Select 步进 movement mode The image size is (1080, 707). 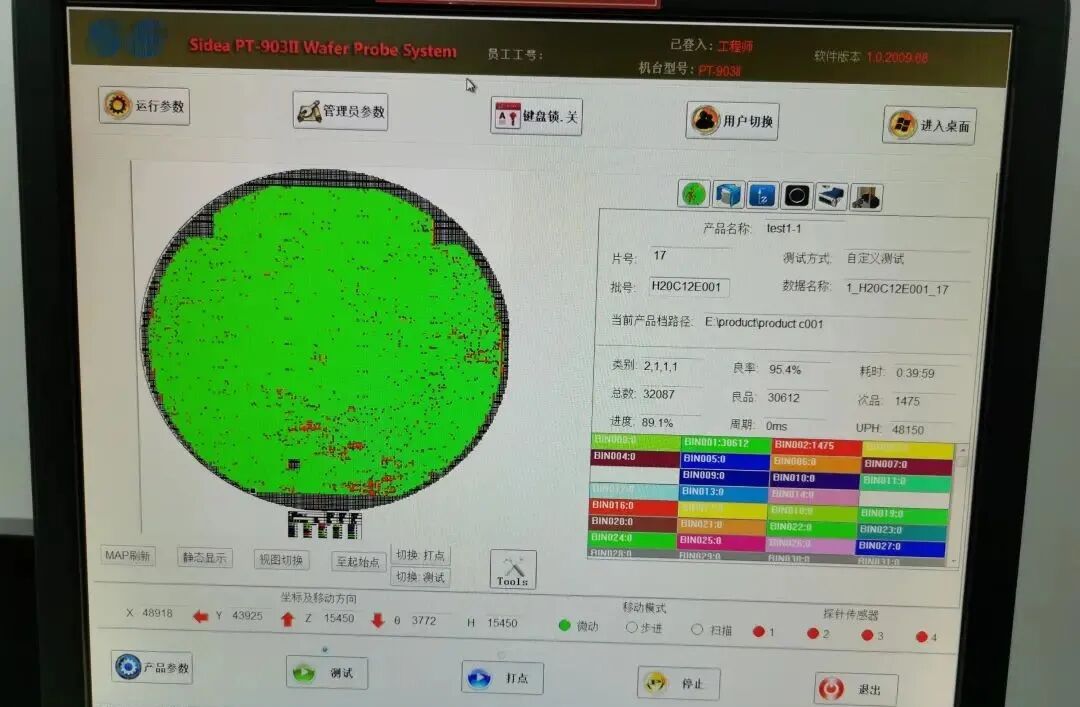[x=634, y=628]
